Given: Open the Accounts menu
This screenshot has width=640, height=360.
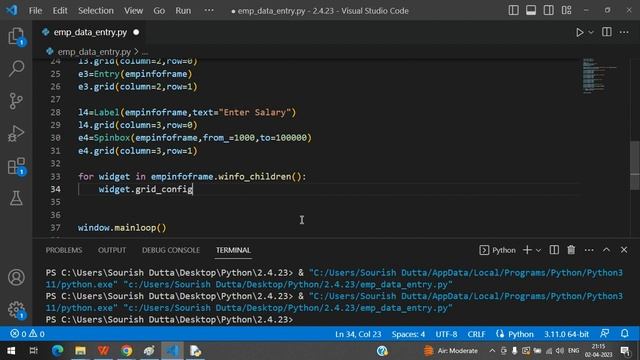Looking at the screenshot, I should [x=16, y=278].
